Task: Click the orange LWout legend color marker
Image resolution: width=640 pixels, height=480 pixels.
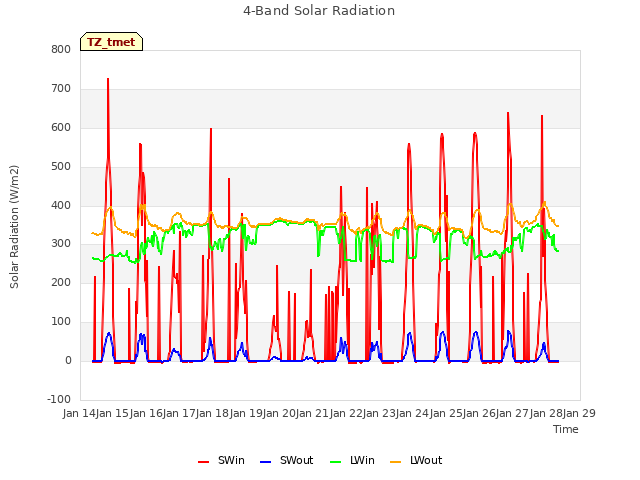Action: 396,462
